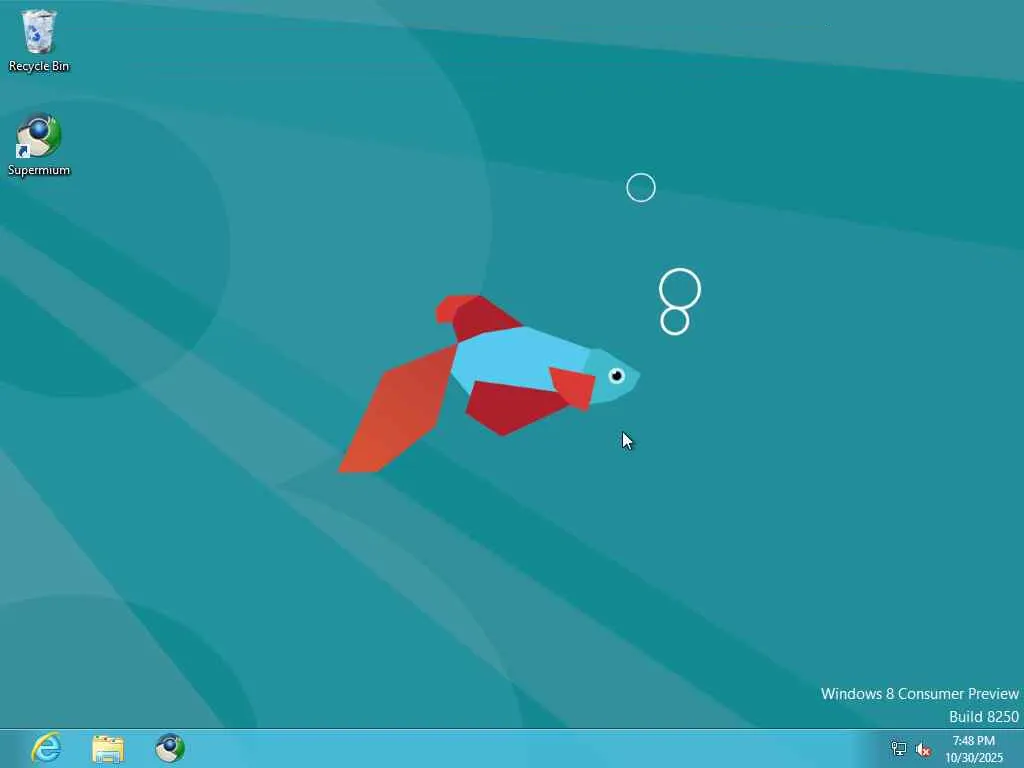
Task: Select the Supermium desktop shortcut
Action: 39,145
